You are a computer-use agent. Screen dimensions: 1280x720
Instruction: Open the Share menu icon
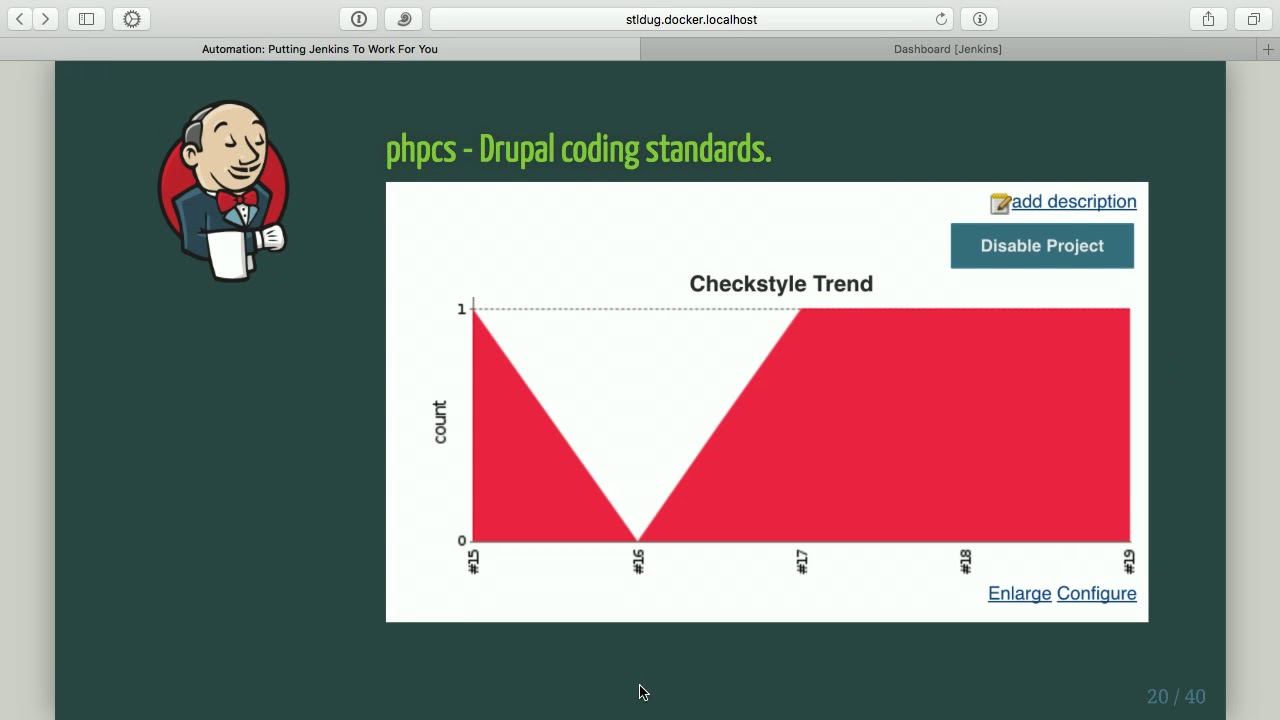click(x=1208, y=19)
